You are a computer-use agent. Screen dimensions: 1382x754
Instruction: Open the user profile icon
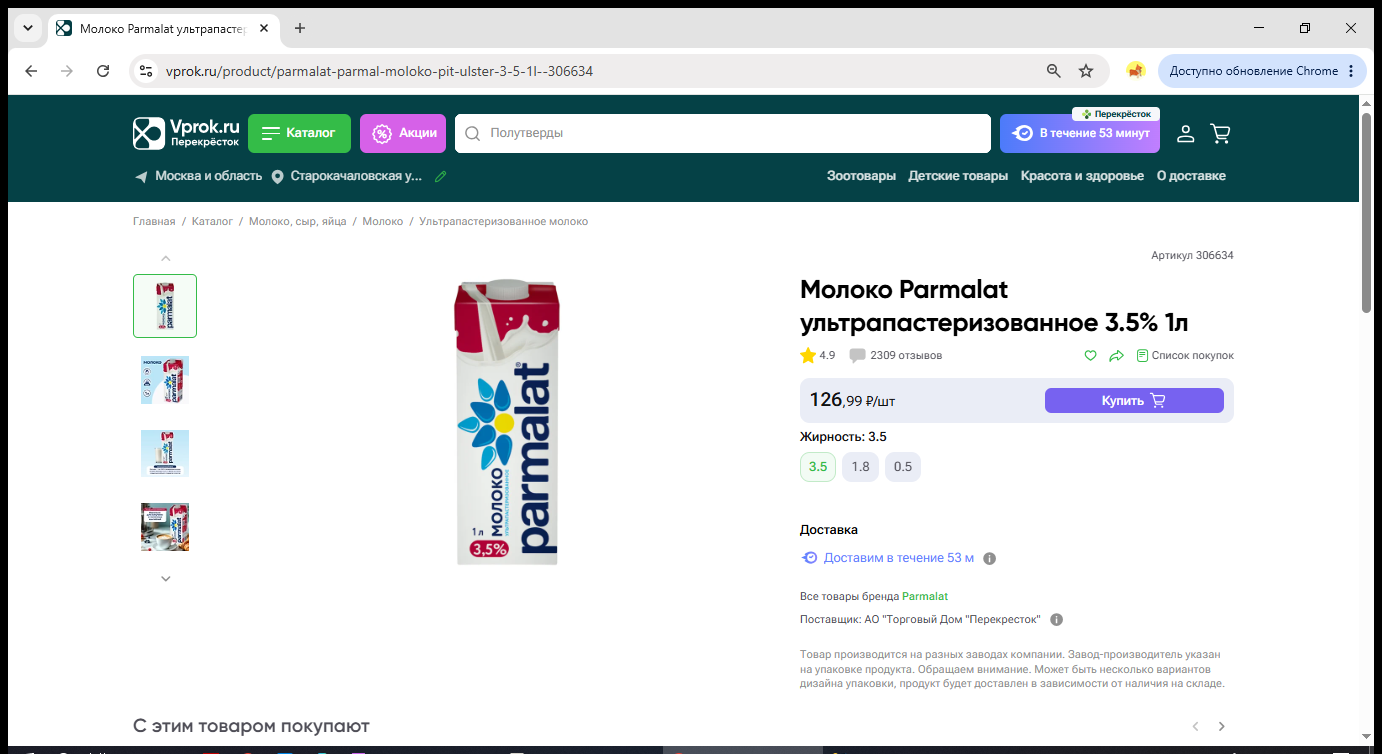point(1185,133)
